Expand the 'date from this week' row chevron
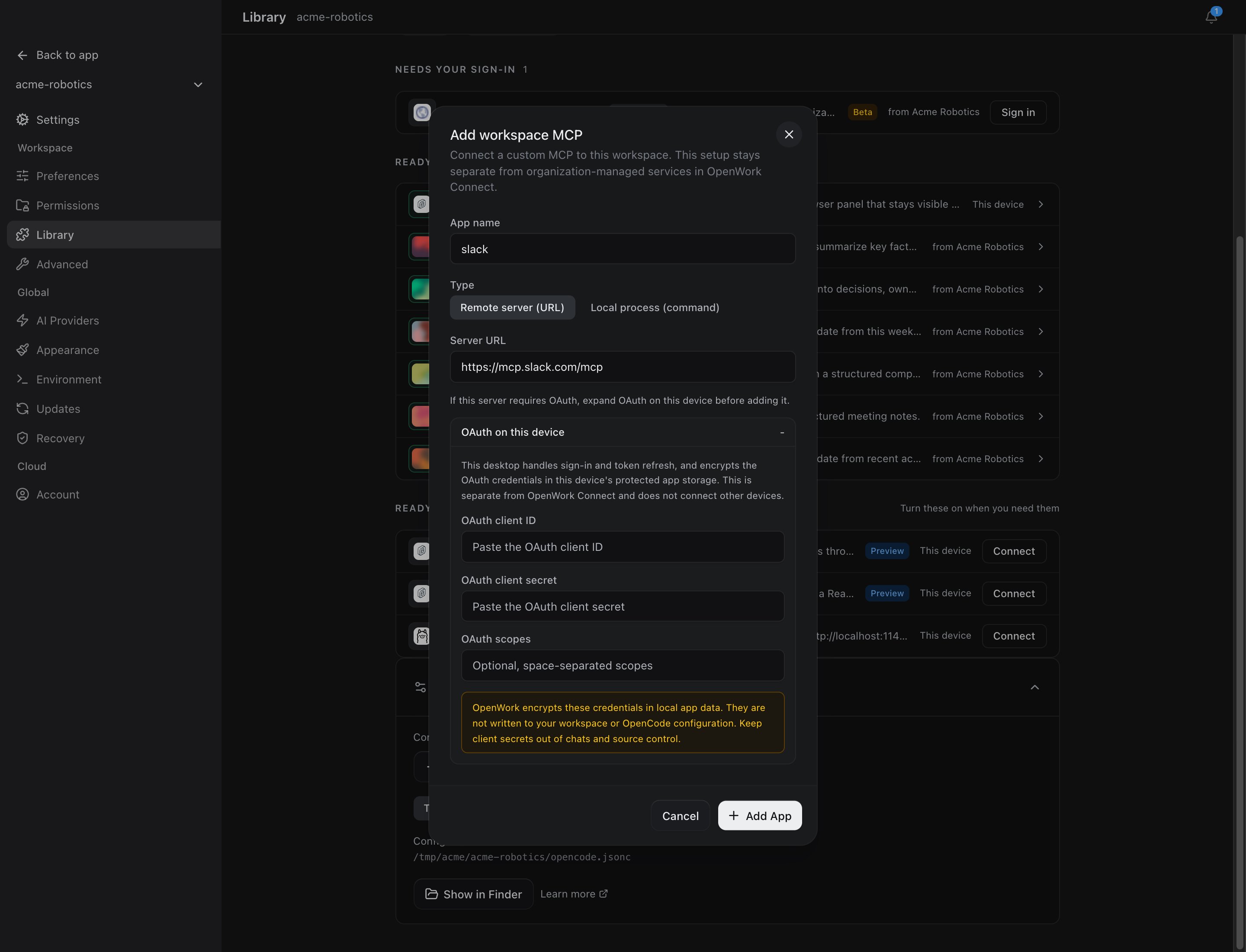Viewport: 1246px width, 952px height. pyautogui.click(x=1040, y=331)
